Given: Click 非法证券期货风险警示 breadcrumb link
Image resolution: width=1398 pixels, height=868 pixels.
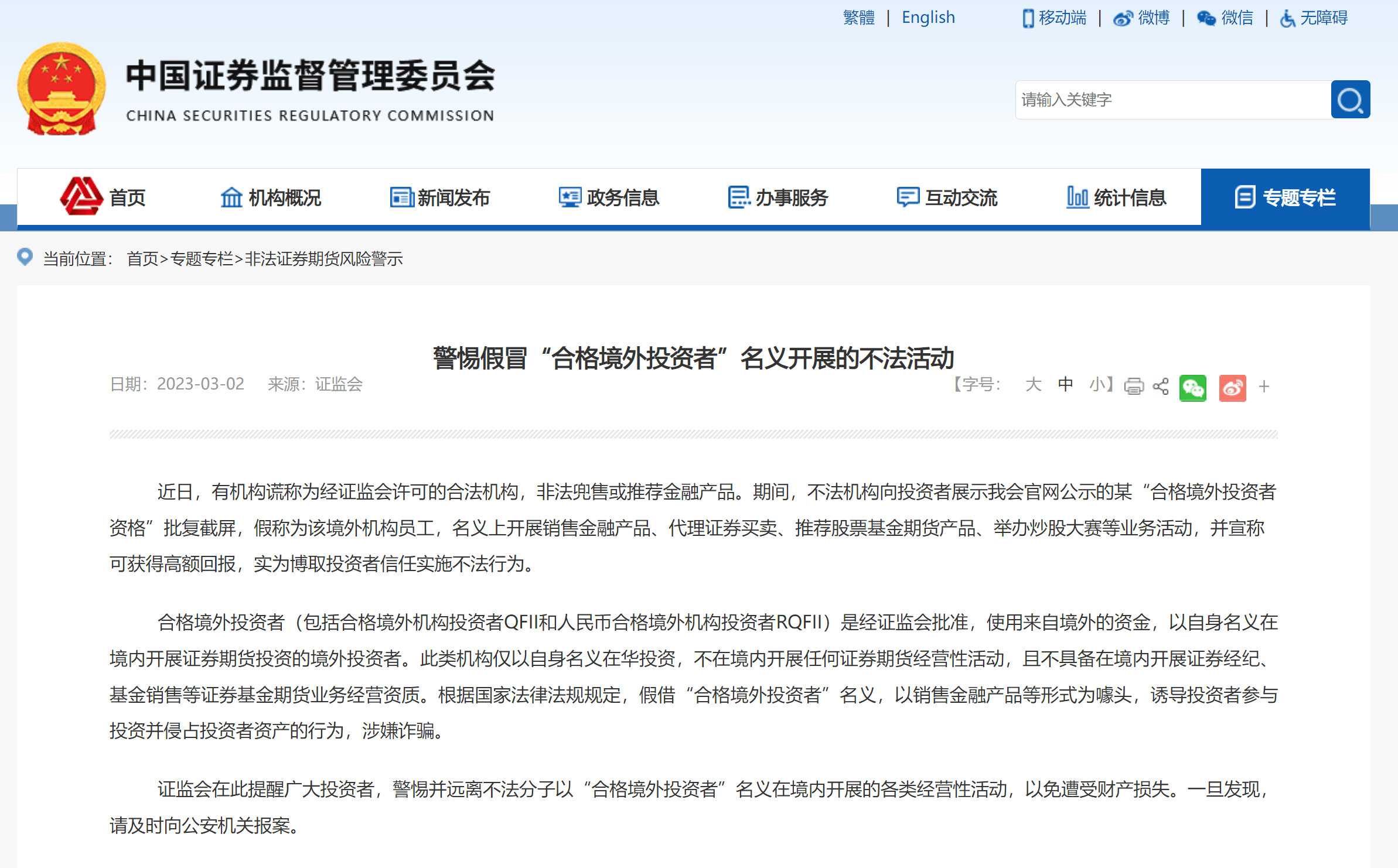Looking at the screenshot, I should coord(323,259).
